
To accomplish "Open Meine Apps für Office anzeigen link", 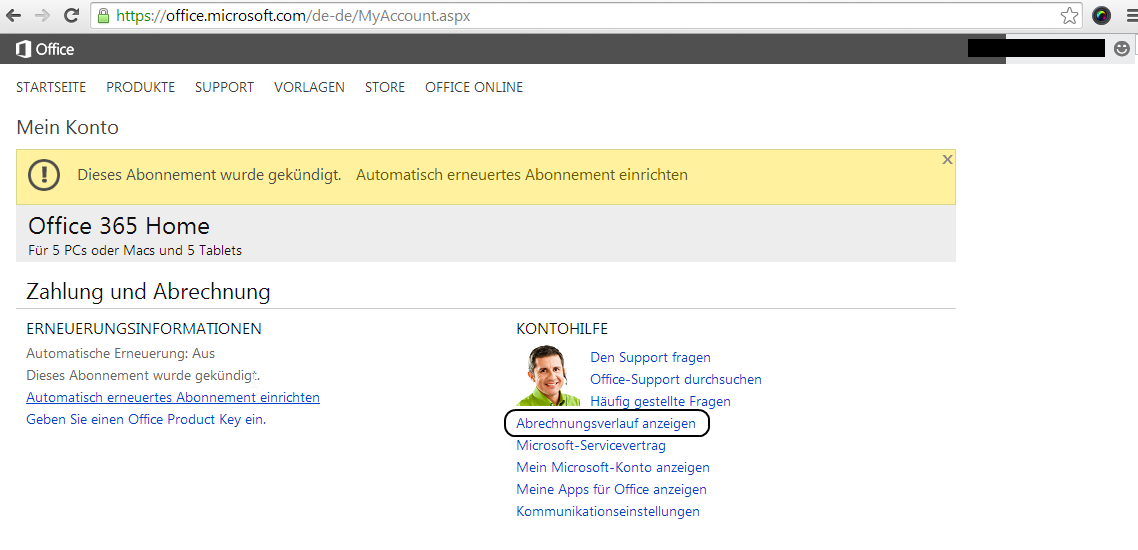I will [611, 489].
